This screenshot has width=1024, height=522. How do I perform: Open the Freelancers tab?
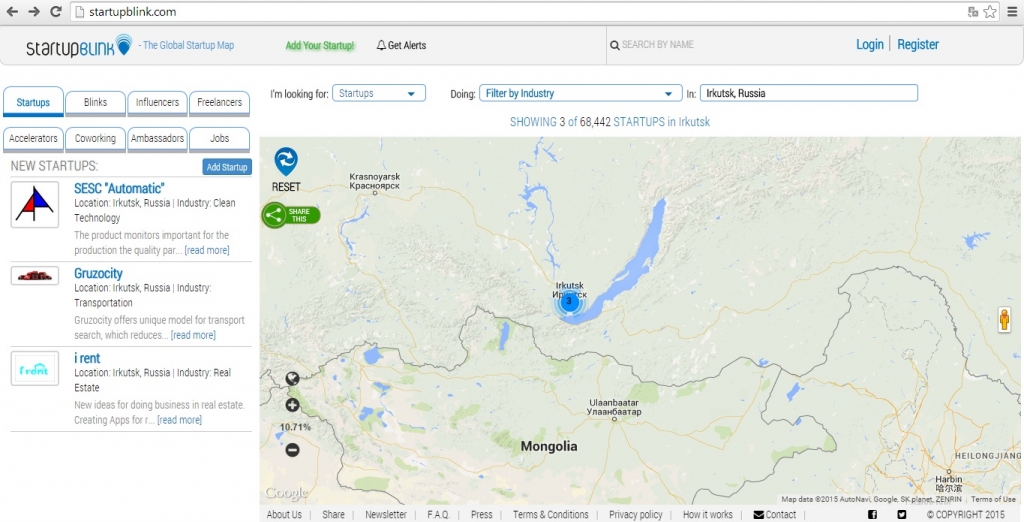coord(219,103)
